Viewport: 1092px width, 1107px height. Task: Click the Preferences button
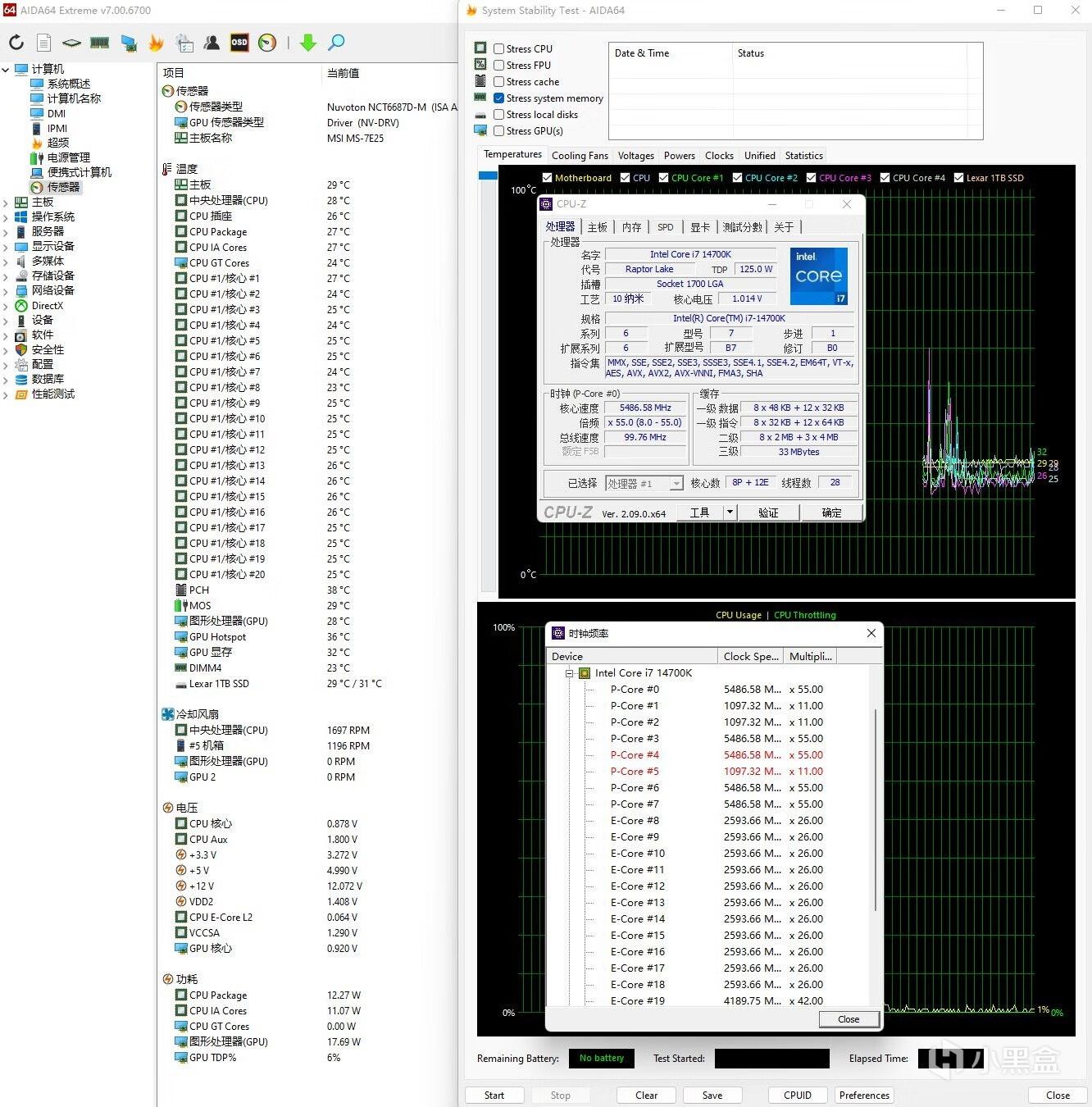pos(864,1095)
